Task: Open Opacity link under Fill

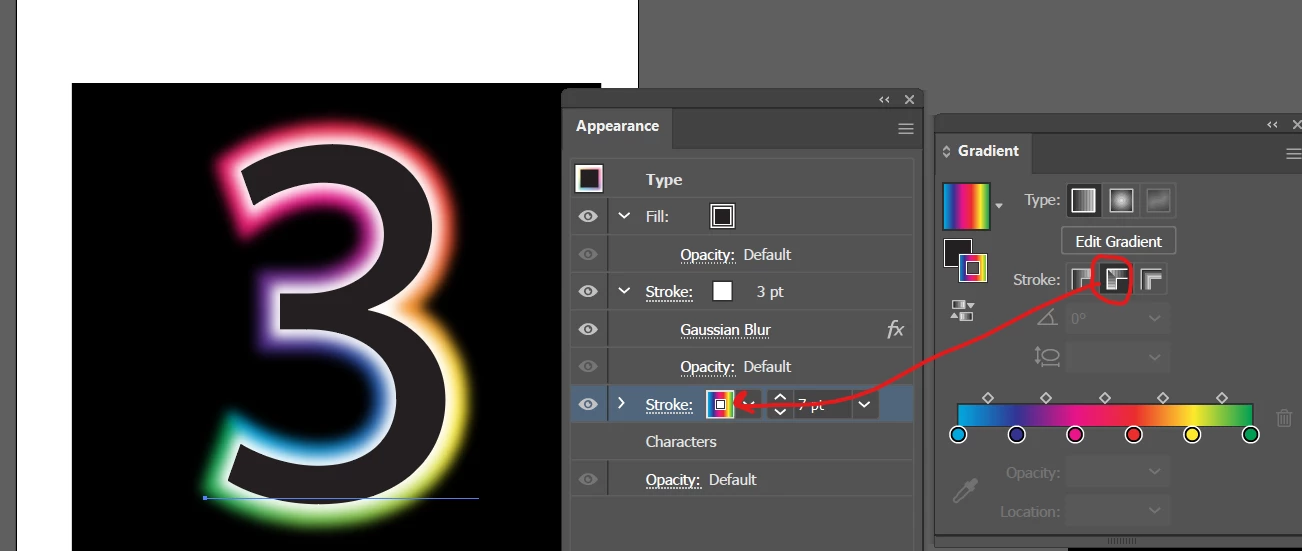Action: click(x=707, y=254)
